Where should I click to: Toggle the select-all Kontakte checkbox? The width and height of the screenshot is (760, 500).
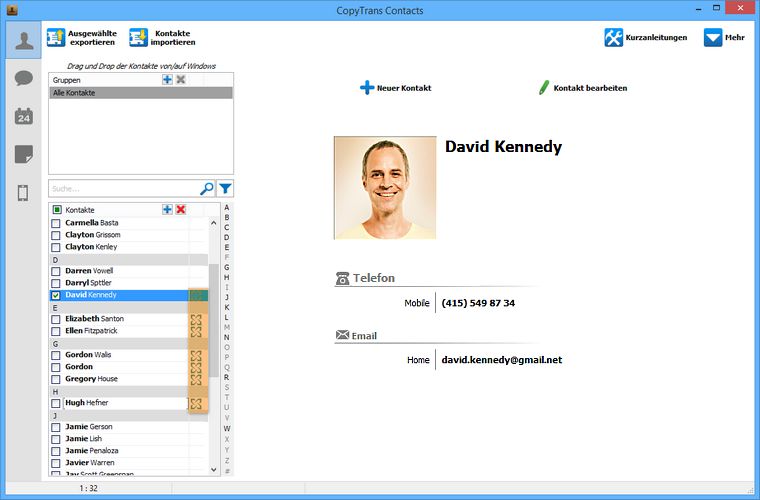coord(57,210)
